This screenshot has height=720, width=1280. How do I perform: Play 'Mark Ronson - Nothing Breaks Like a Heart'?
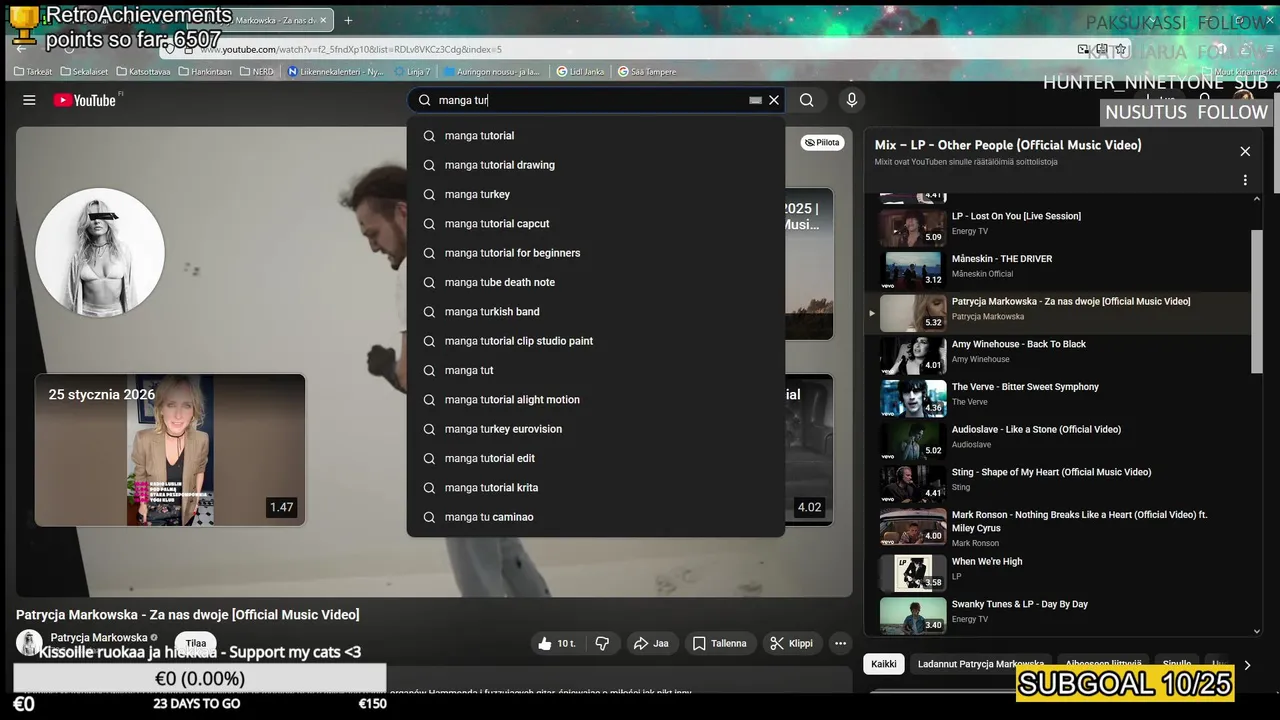(1058, 527)
